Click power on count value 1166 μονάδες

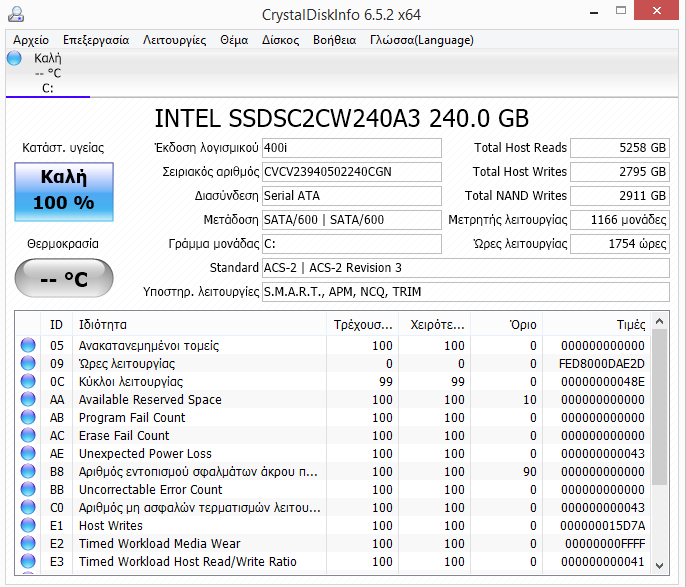[x=620, y=220]
